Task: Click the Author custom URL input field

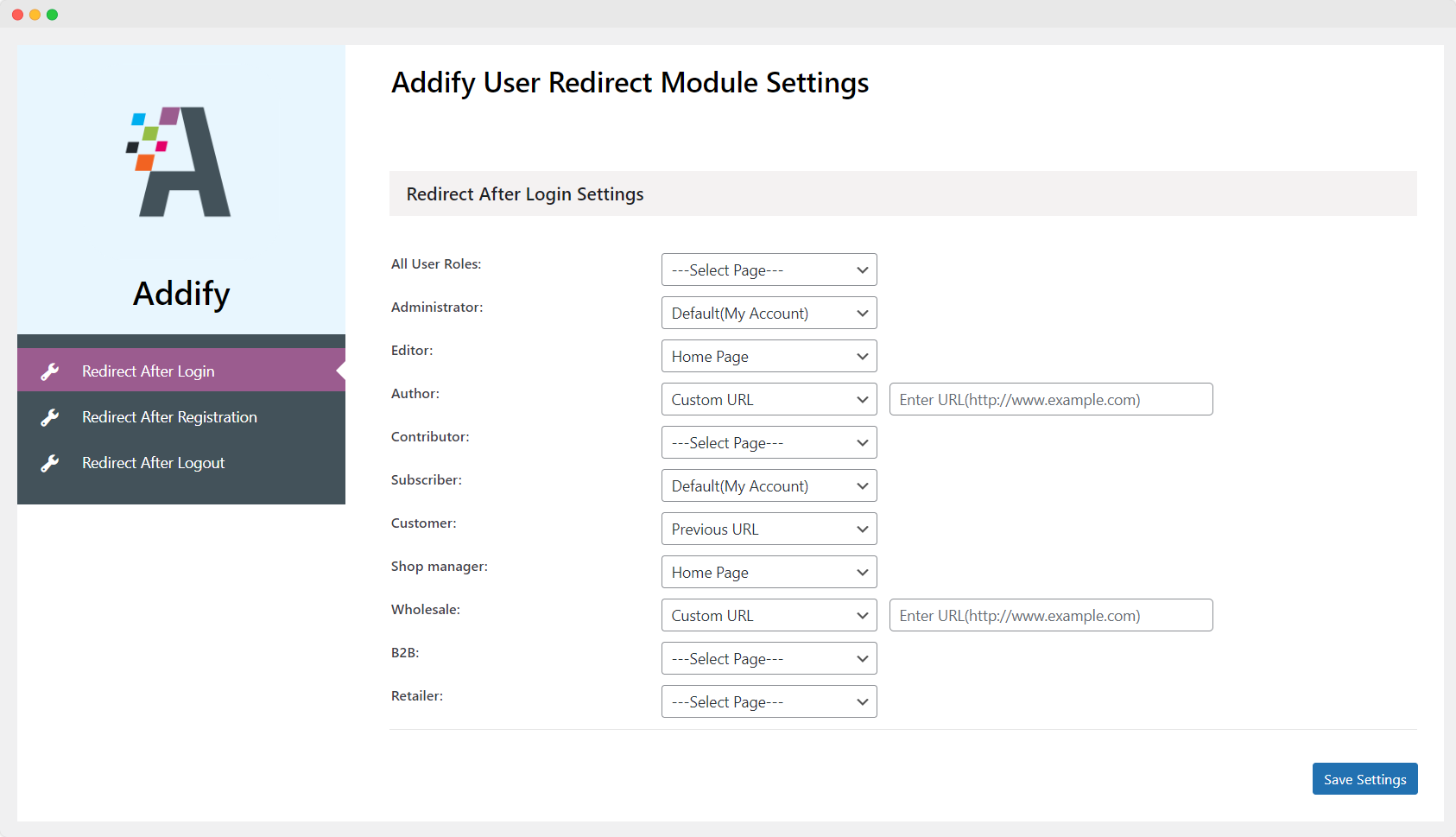Action: coord(1050,400)
